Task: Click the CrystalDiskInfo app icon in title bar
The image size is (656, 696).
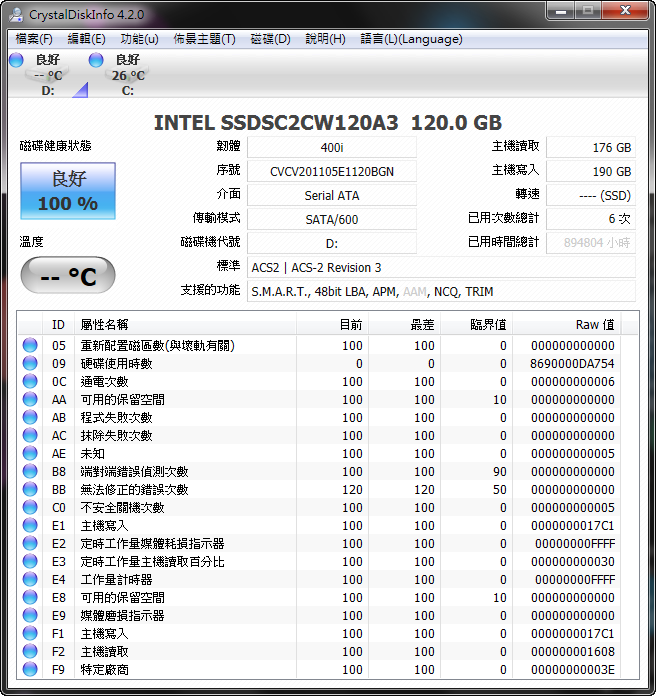Action: point(15,12)
